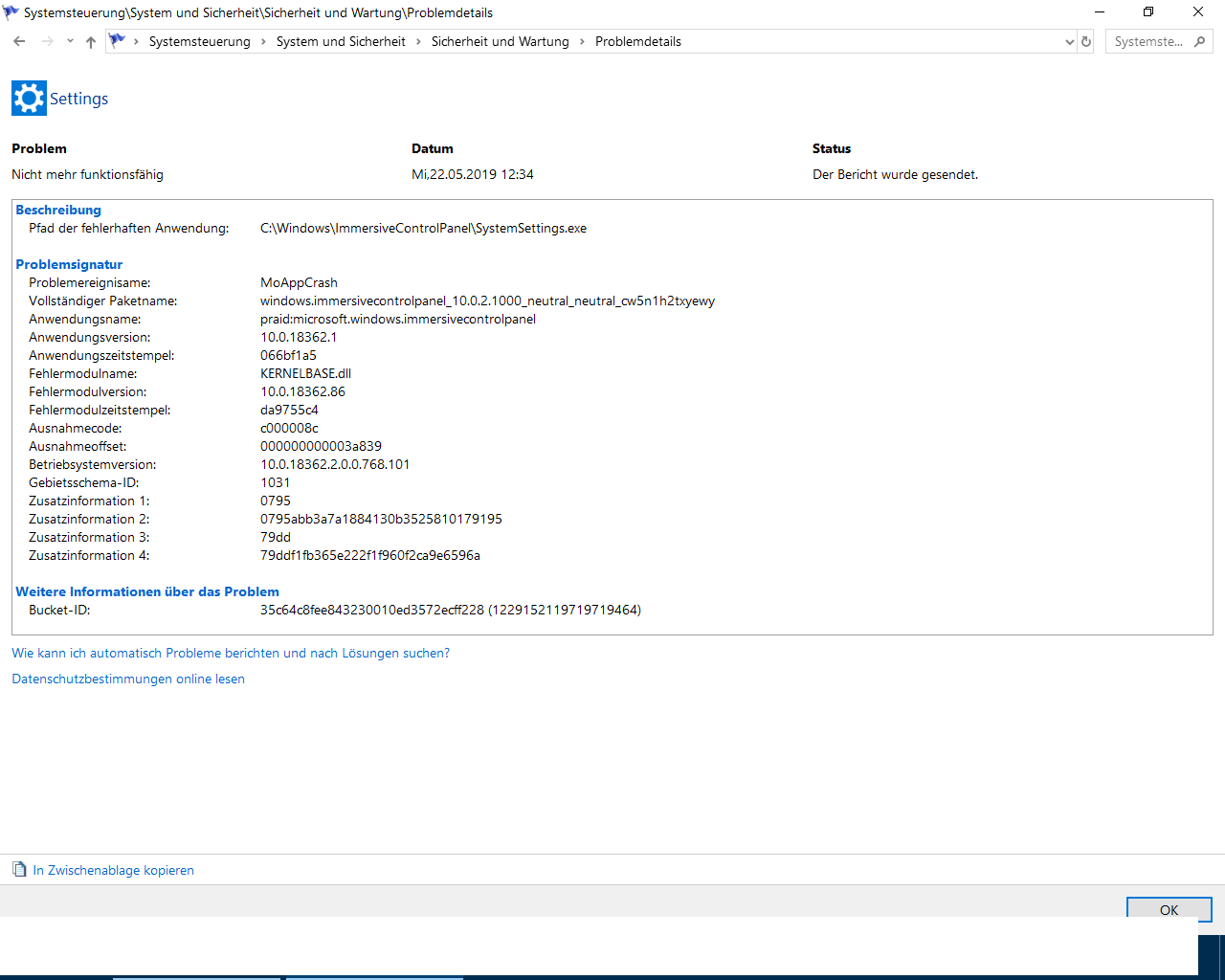Expand chevron after System und Sicherheit
This screenshot has width=1225, height=980.
click(x=418, y=41)
